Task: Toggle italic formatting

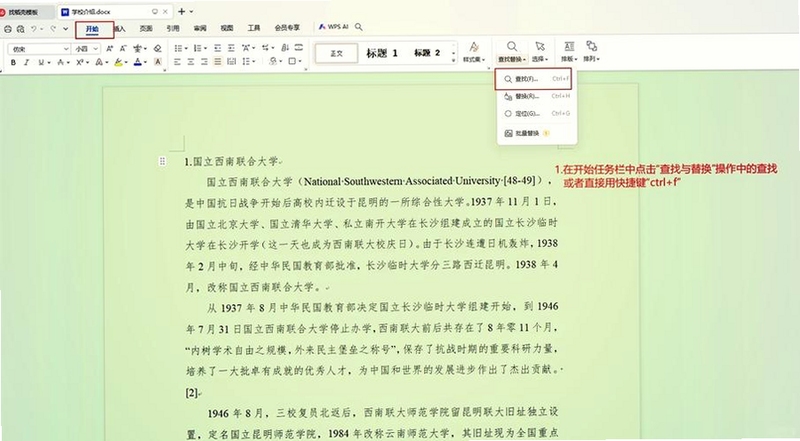Action: [x=26, y=62]
